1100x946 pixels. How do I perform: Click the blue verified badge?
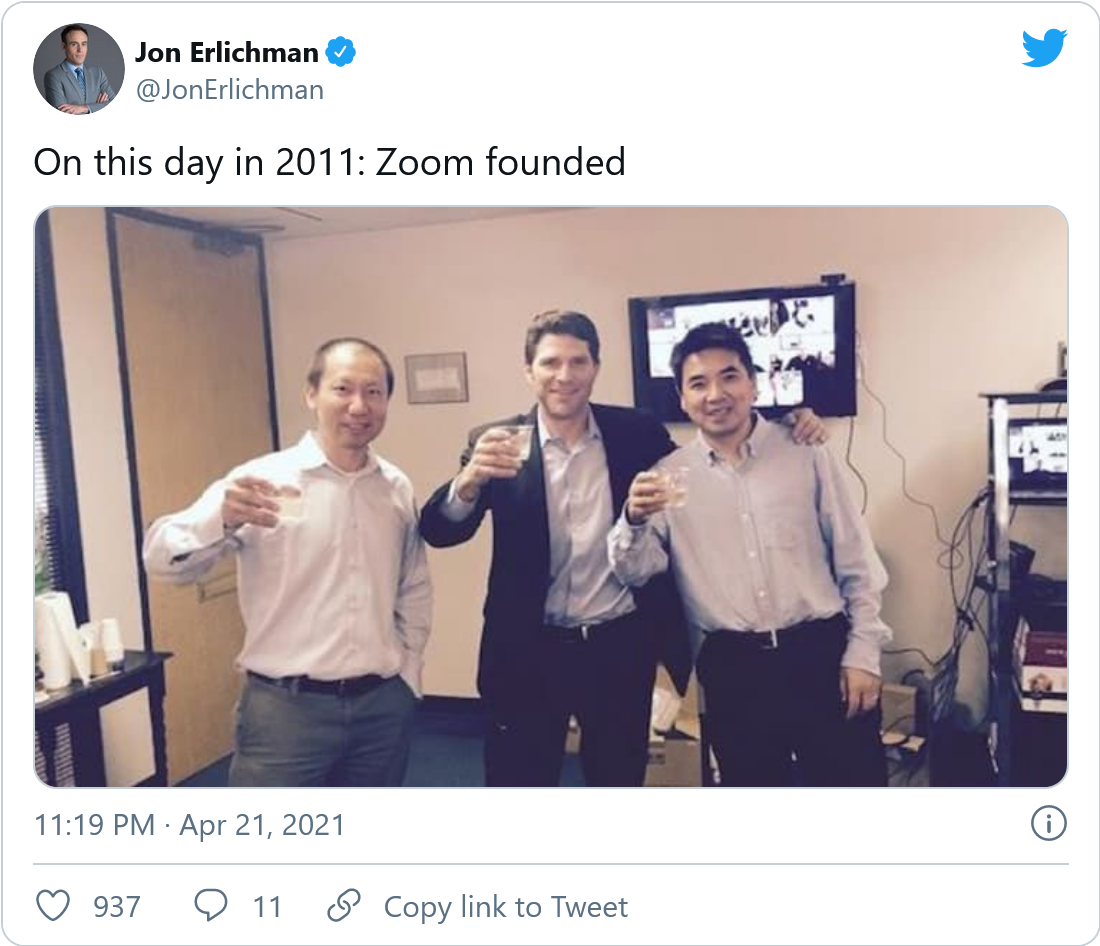coord(343,52)
